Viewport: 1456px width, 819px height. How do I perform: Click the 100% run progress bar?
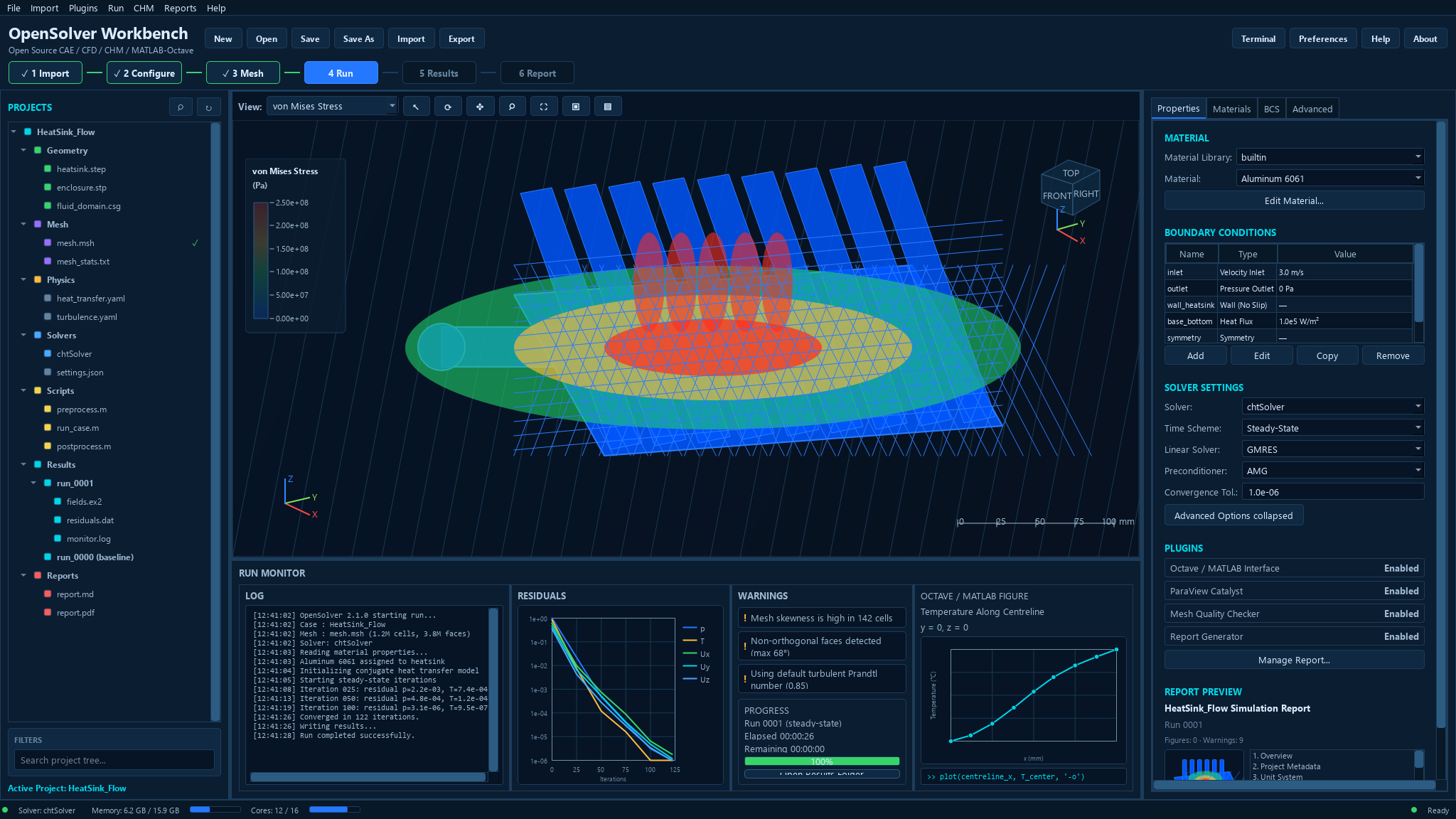coord(822,761)
